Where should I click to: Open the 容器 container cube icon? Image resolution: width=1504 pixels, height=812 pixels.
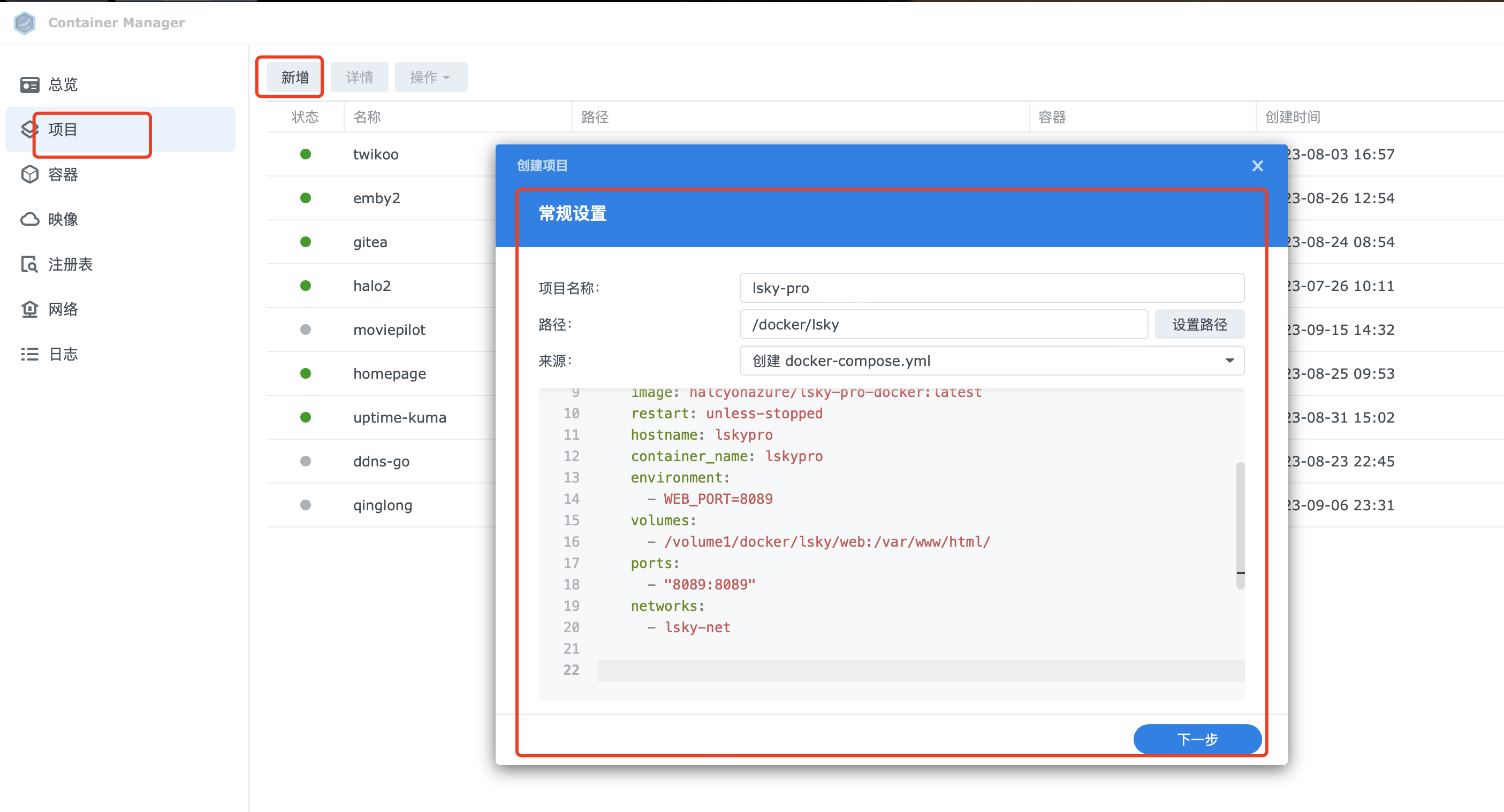point(30,174)
